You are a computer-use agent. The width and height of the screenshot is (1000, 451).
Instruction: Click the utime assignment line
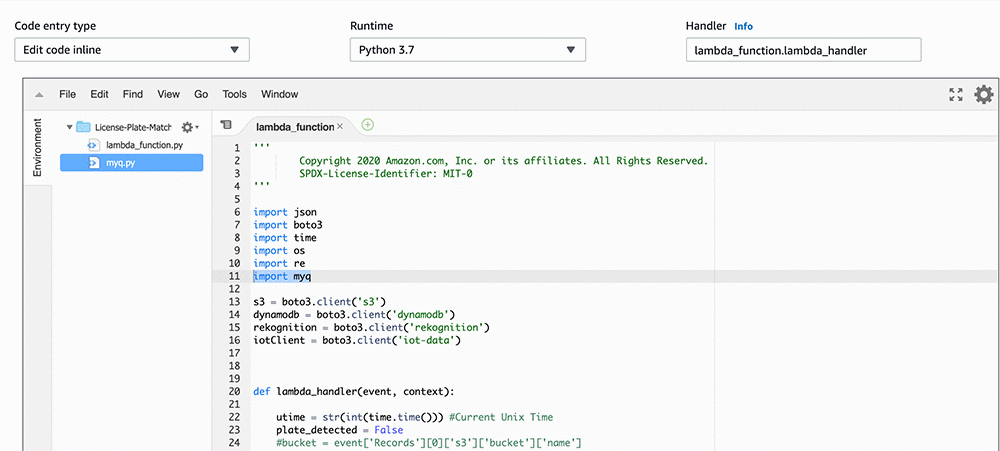tap(415, 417)
